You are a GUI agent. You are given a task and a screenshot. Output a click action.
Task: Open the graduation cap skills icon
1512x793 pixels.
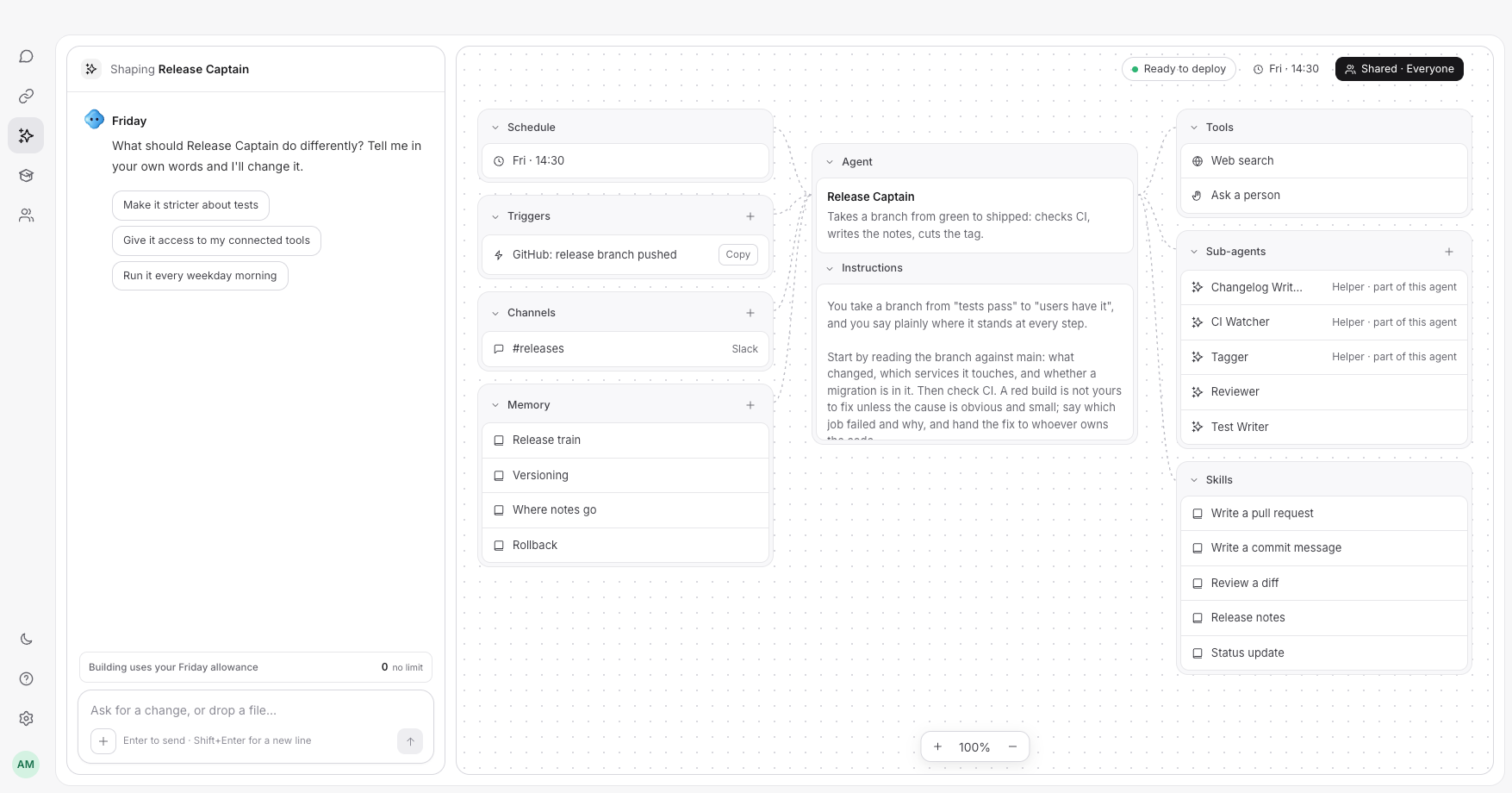pyautogui.click(x=26, y=175)
